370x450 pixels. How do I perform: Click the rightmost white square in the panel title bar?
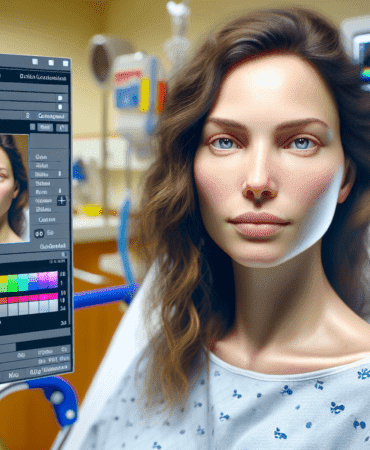pos(65,63)
